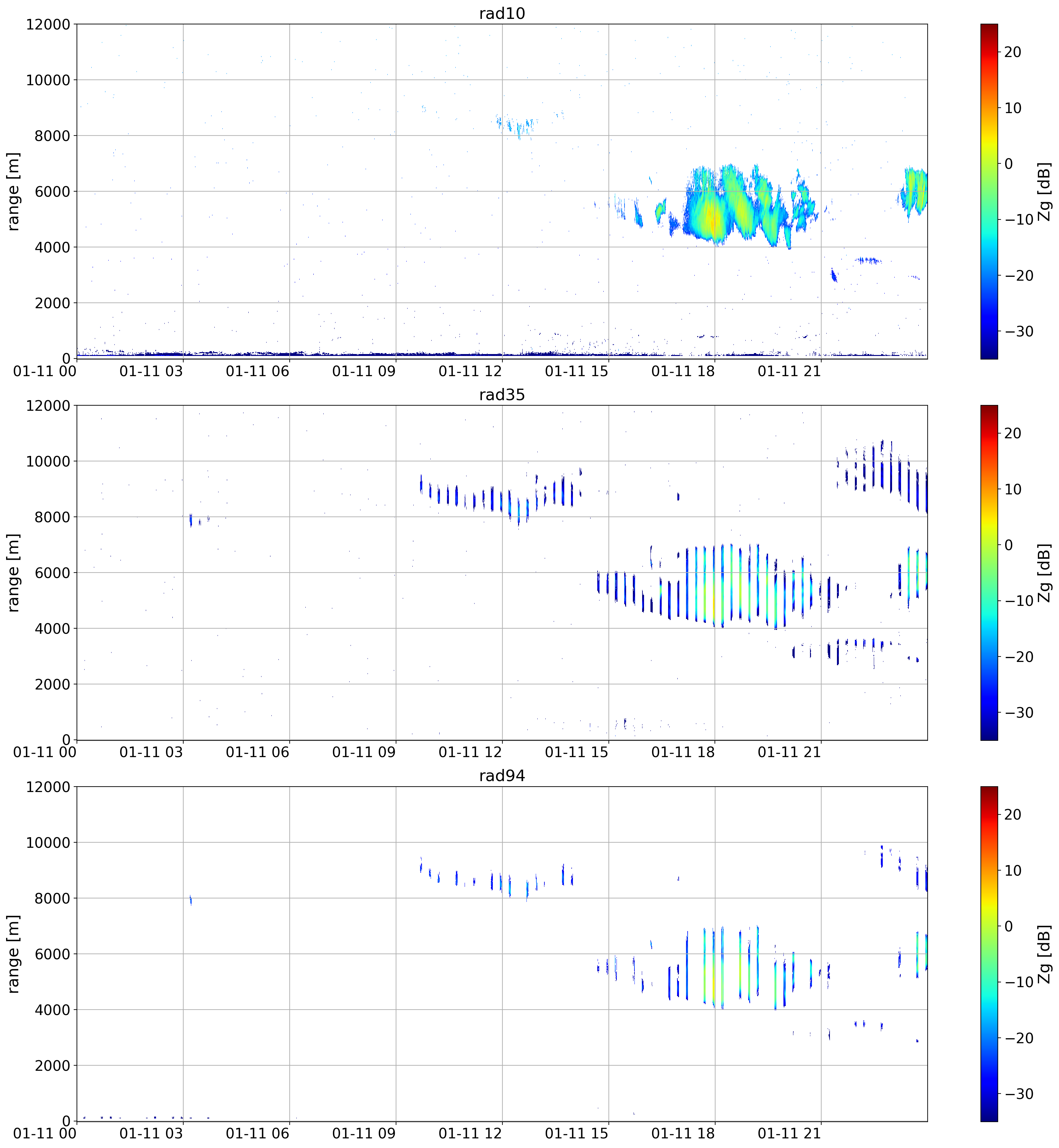Viewport: 1059px width, 1148px height.
Task: Click '01-11 21' x-tick under rad35 plot
Action: click(x=789, y=753)
